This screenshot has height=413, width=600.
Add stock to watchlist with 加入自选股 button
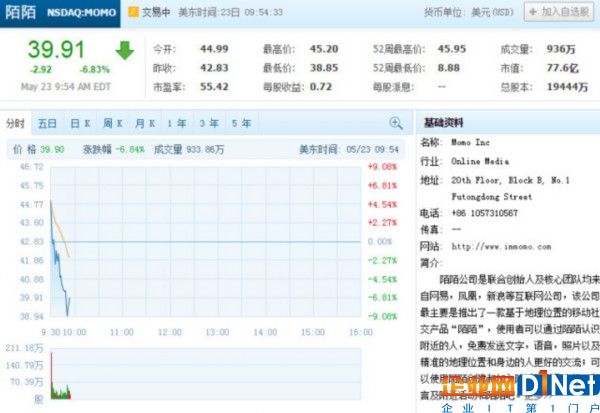click(x=559, y=12)
